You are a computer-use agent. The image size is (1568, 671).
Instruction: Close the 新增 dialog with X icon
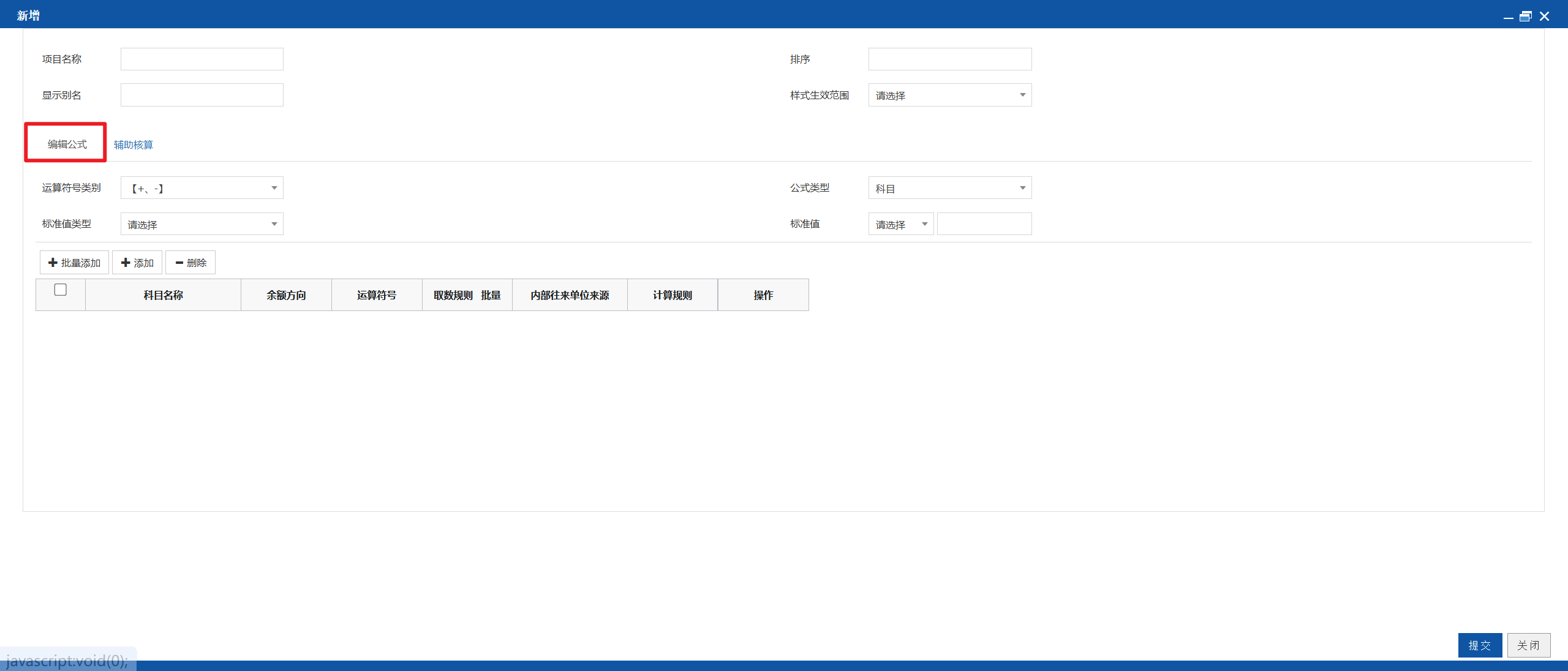click(1544, 17)
